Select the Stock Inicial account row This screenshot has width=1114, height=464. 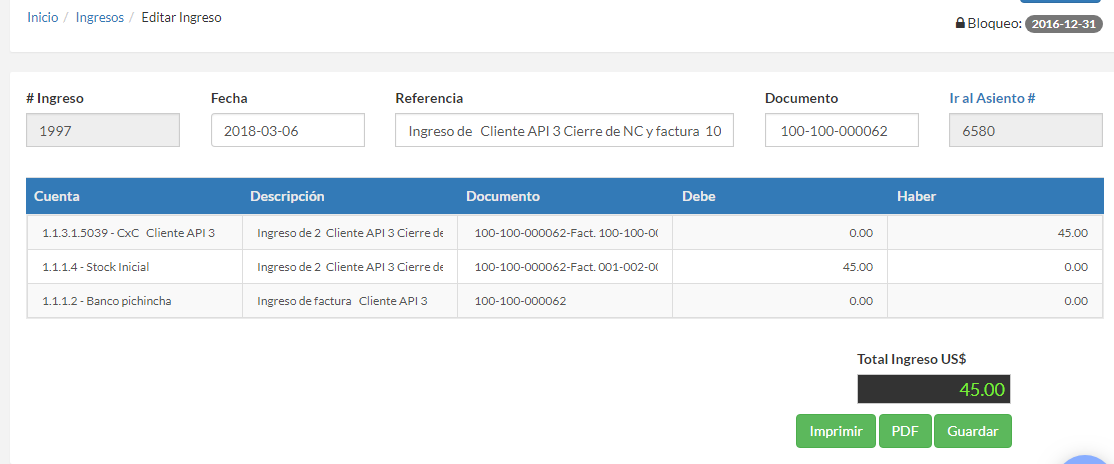[x=134, y=267]
